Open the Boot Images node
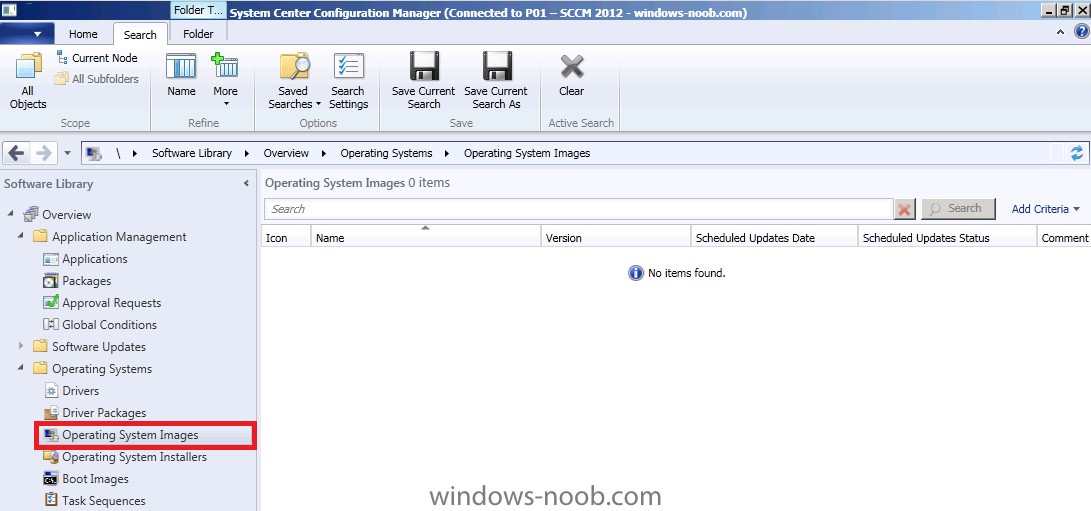This screenshot has height=511, width=1091. [x=95, y=479]
